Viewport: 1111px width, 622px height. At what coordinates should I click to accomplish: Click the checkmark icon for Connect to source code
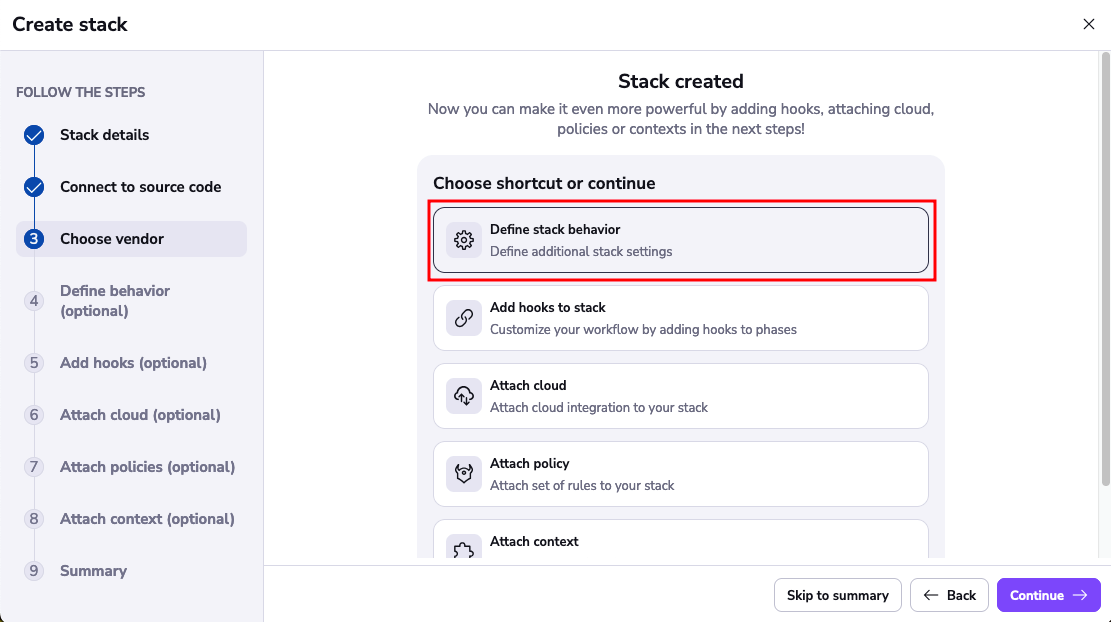[34, 187]
